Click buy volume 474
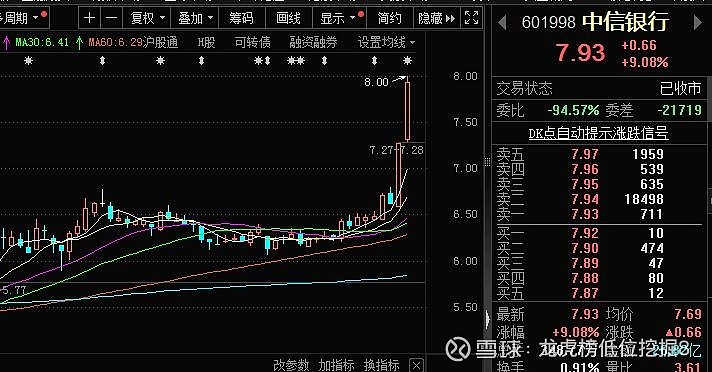Screen dimensions: 712x372 click(x=652, y=248)
